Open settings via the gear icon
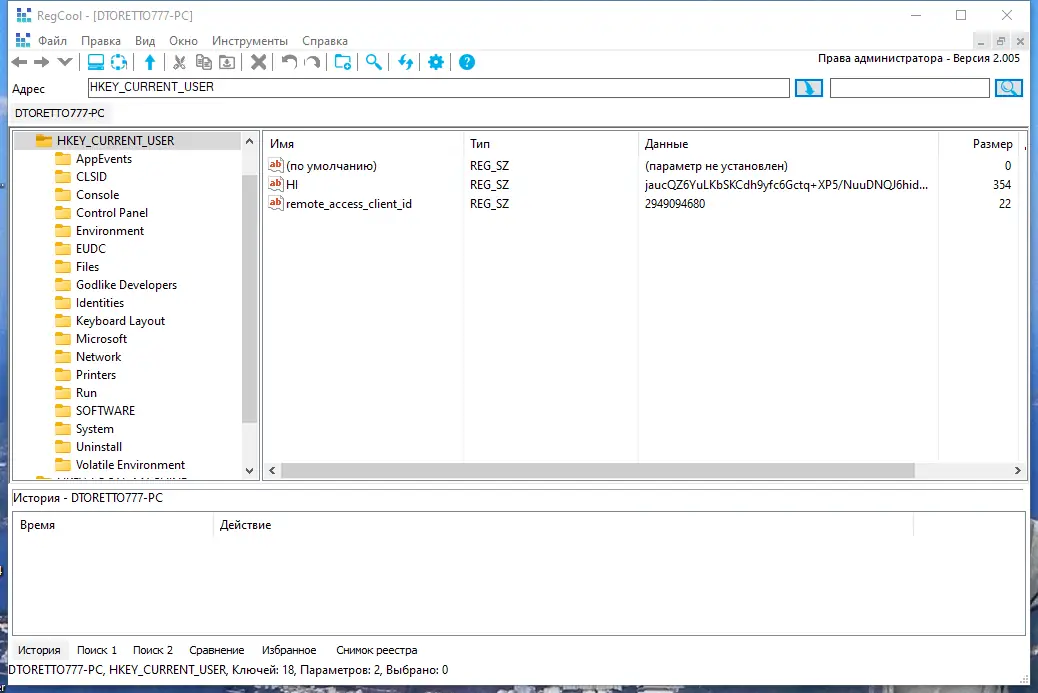This screenshot has height=693, width=1038. click(436, 62)
